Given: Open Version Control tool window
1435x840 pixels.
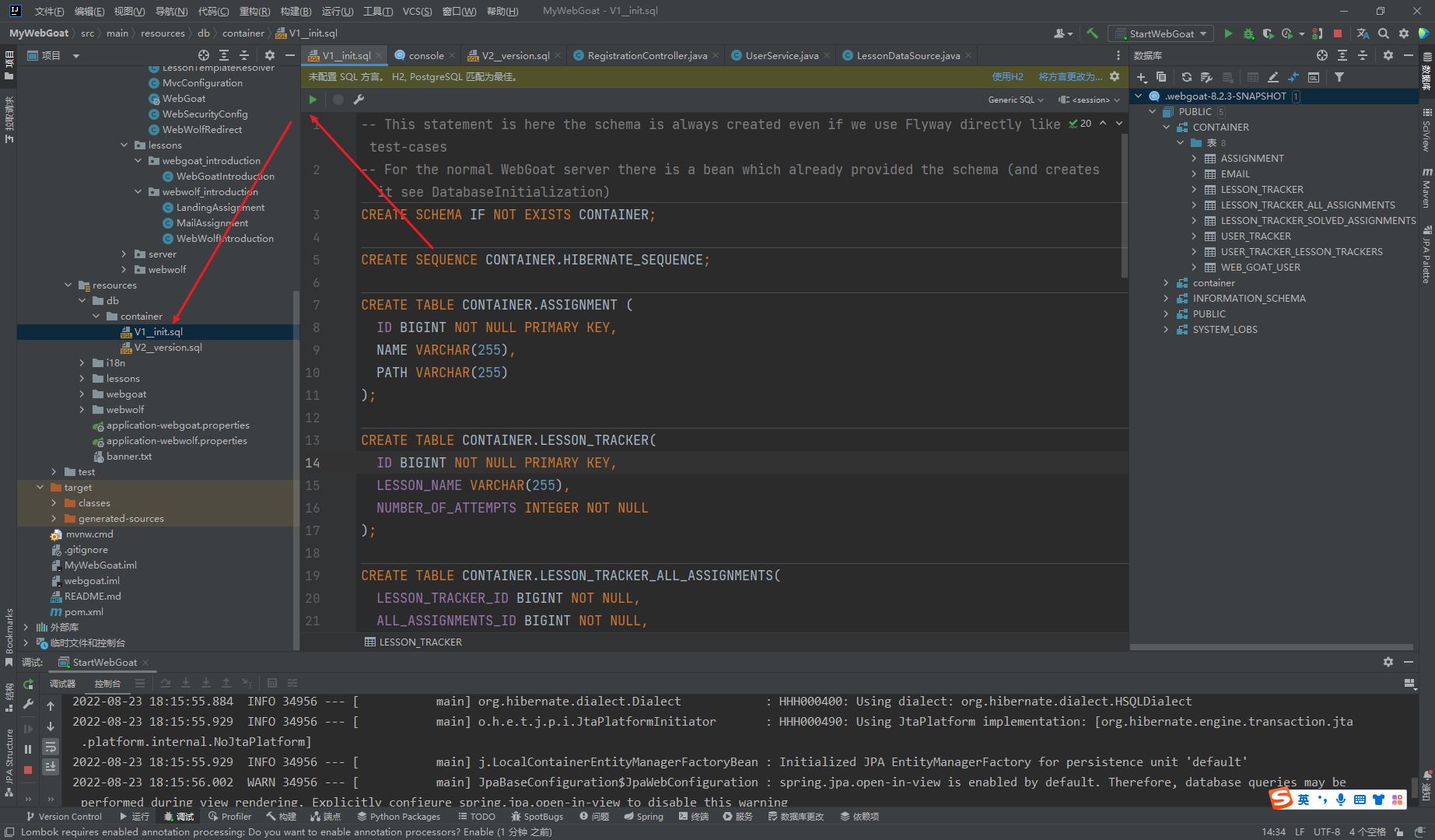Looking at the screenshot, I should (x=64, y=817).
